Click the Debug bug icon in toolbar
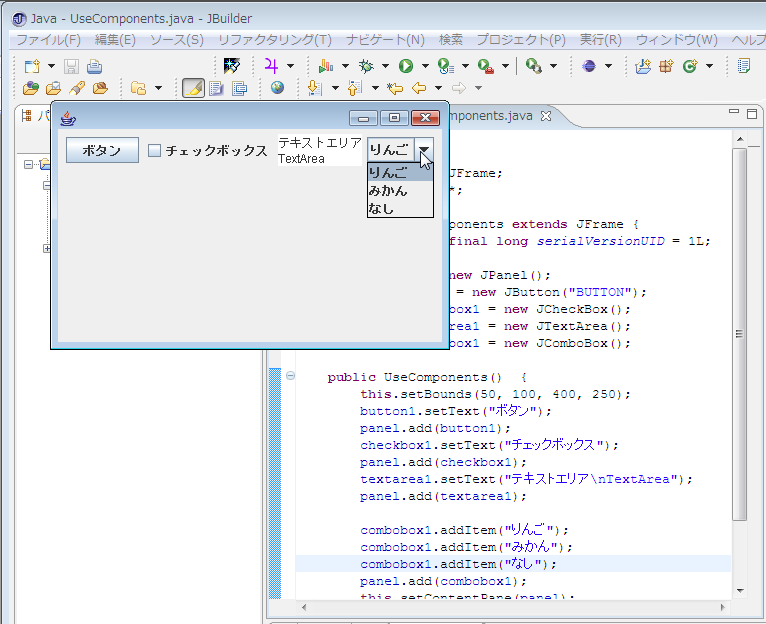This screenshot has width=766, height=624. coord(367,66)
